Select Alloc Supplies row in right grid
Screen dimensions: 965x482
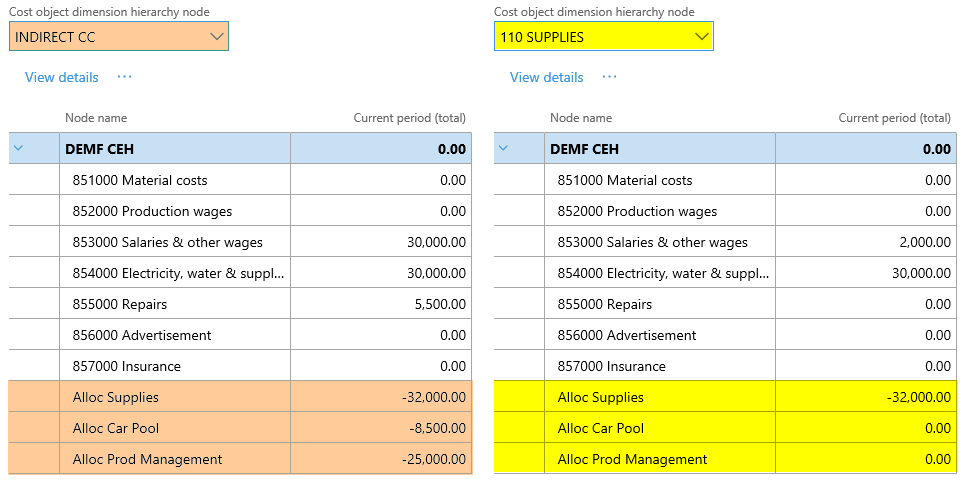pos(600,397)
